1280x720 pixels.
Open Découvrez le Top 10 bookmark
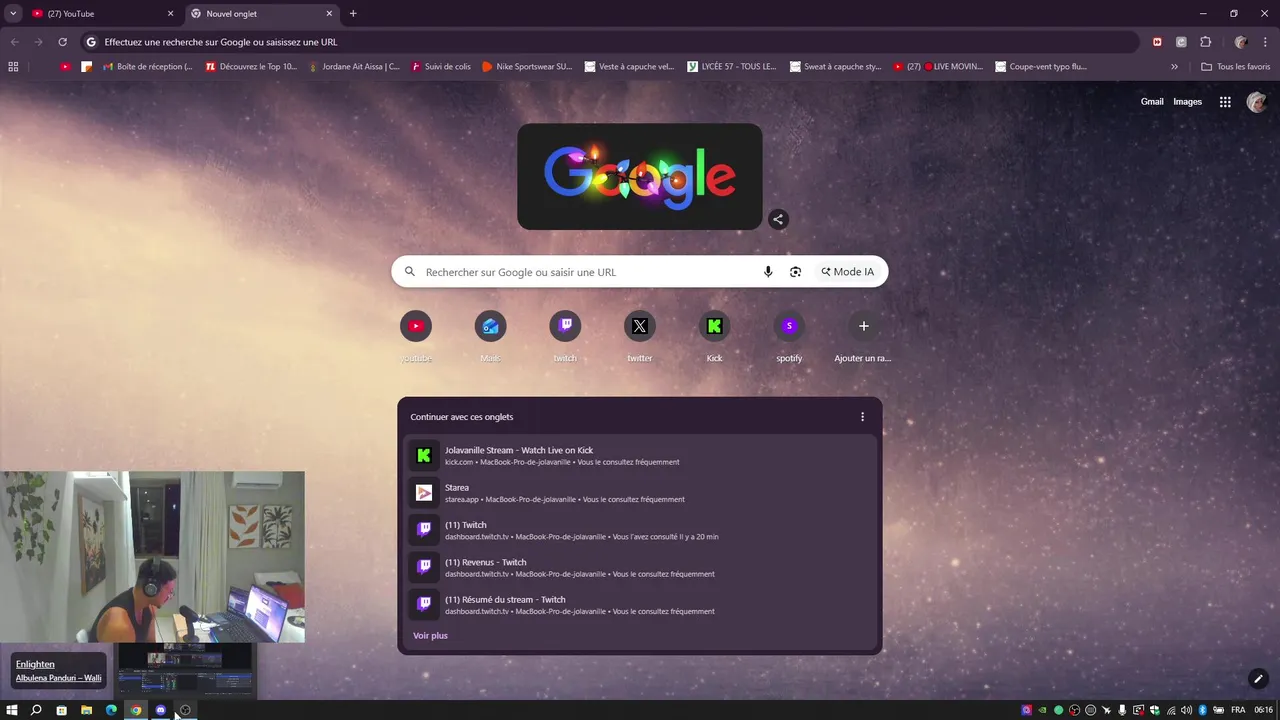point(251,67)
